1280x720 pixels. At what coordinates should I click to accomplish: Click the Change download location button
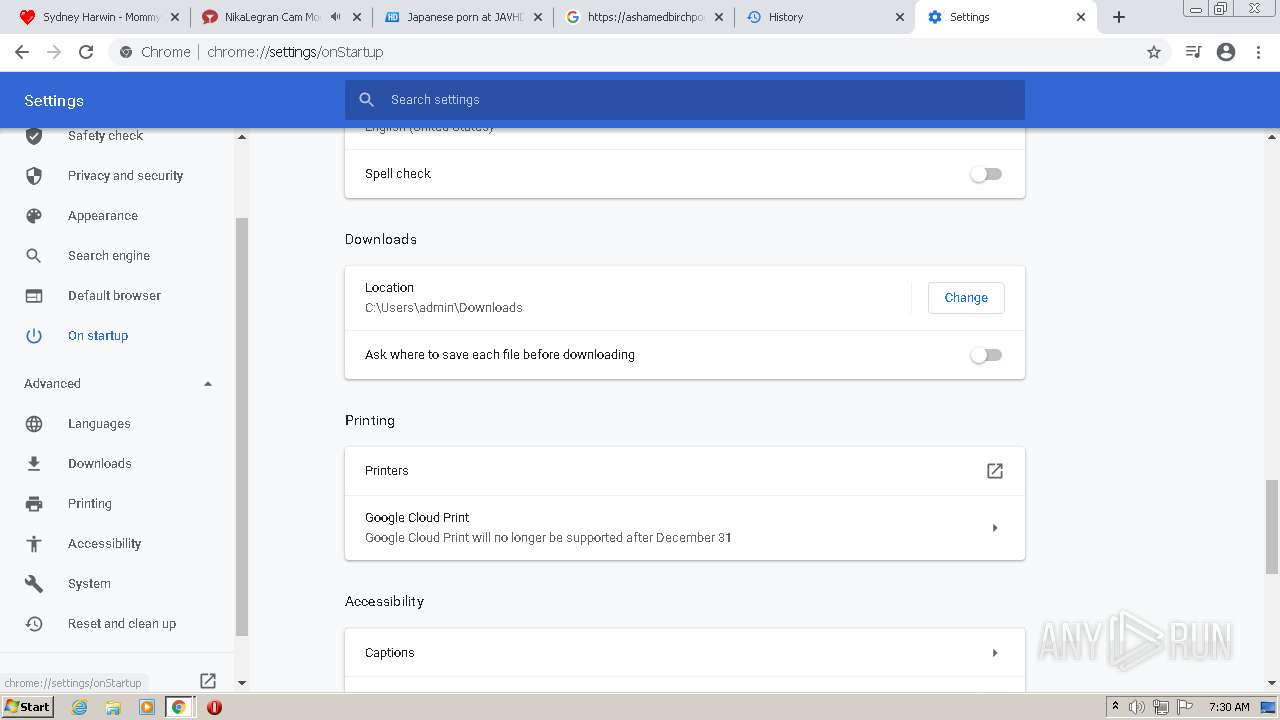966,298
